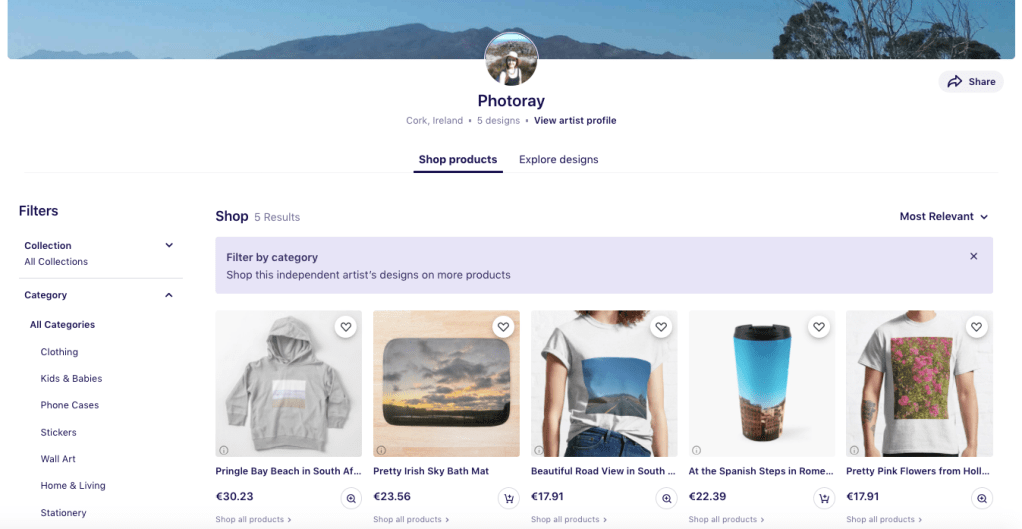The height and width of the screenshot is (529, 1022).
Task: Click magnifier icon under Pringle Bay hoodie
Action: (x=351, y=498)
